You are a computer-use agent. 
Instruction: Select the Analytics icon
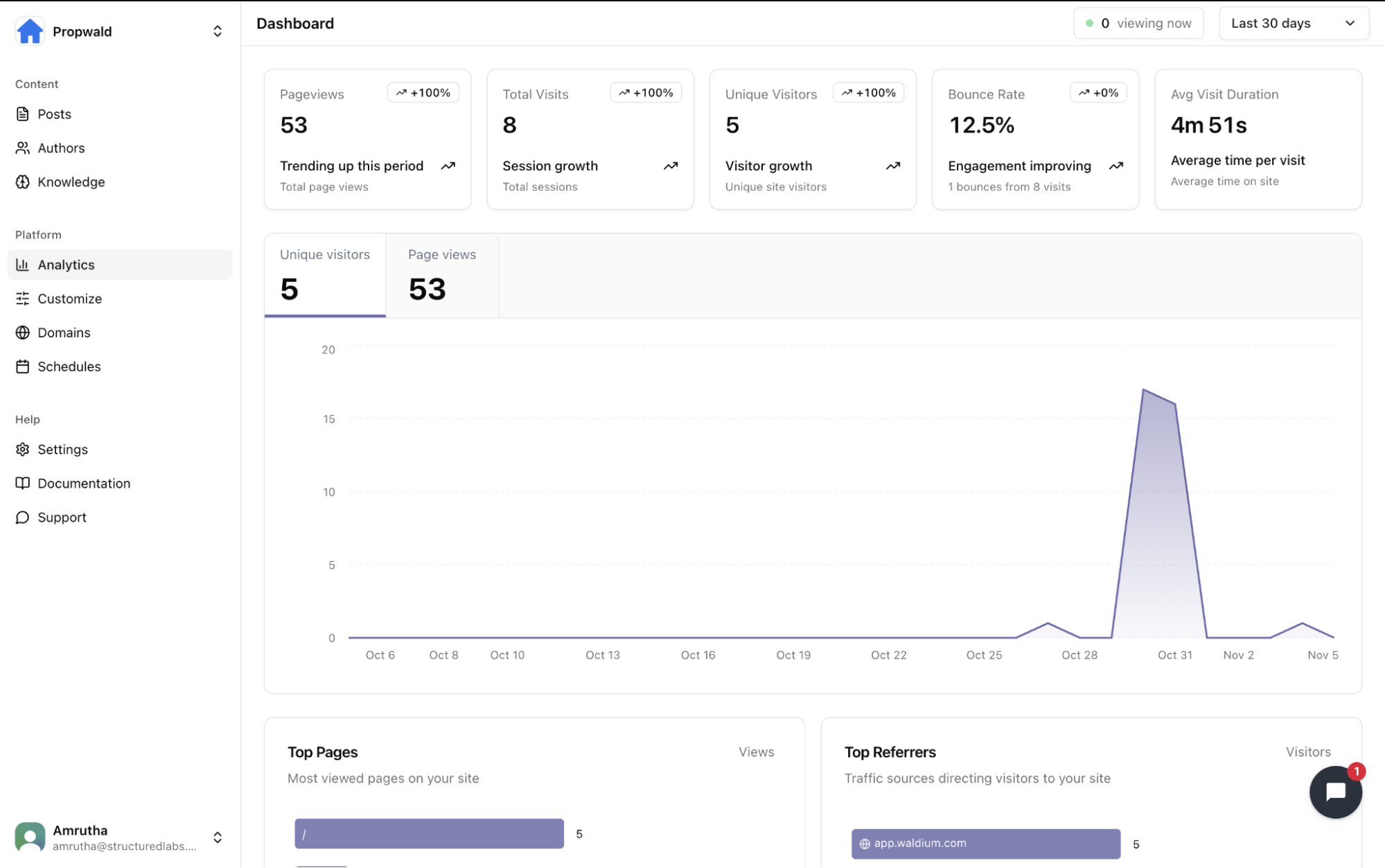pyautogui.click(x=22, y=265)
